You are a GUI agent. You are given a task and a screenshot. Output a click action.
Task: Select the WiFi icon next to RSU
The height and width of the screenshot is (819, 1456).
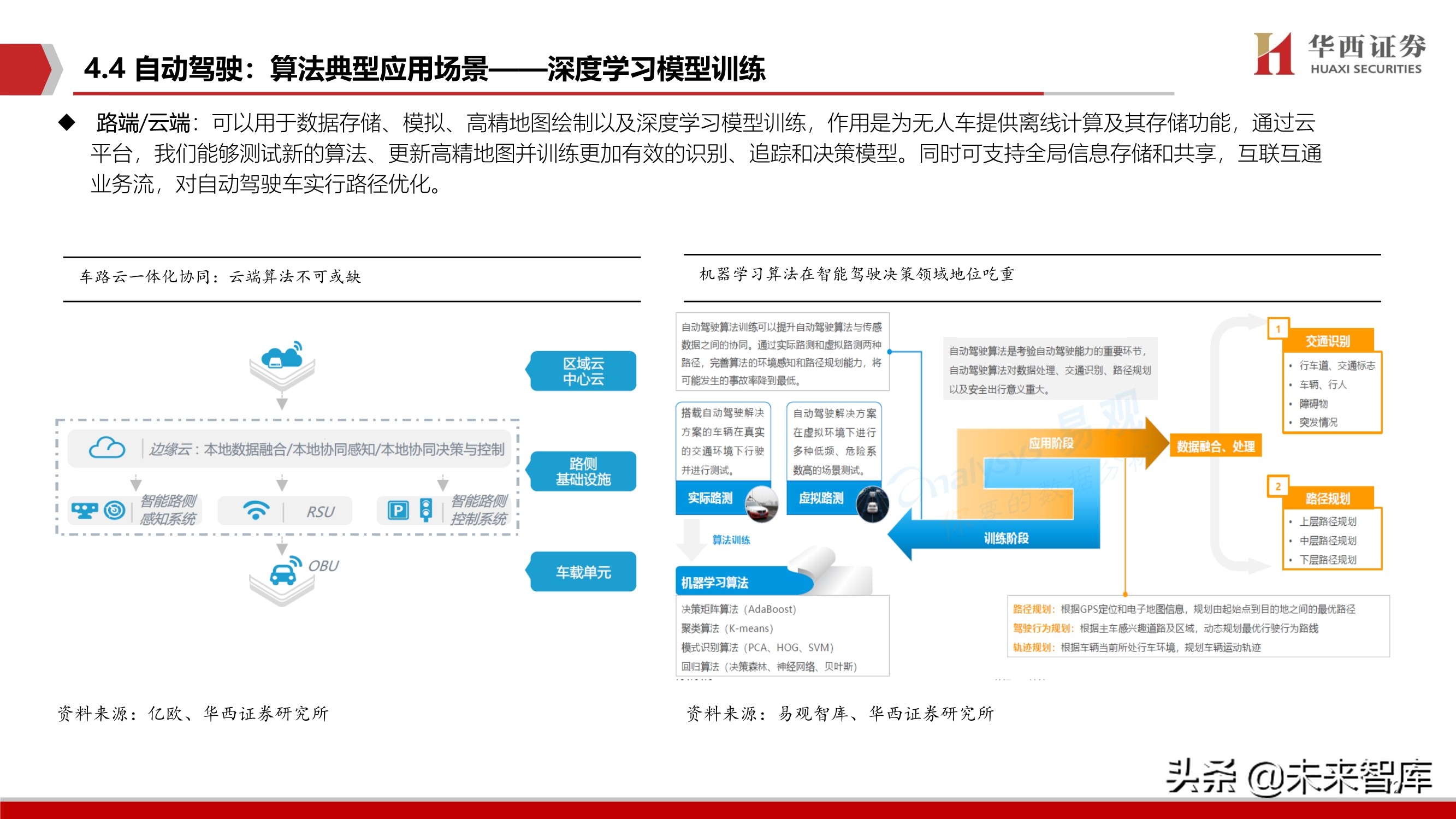pyautogui.click(x=256, y=510)
